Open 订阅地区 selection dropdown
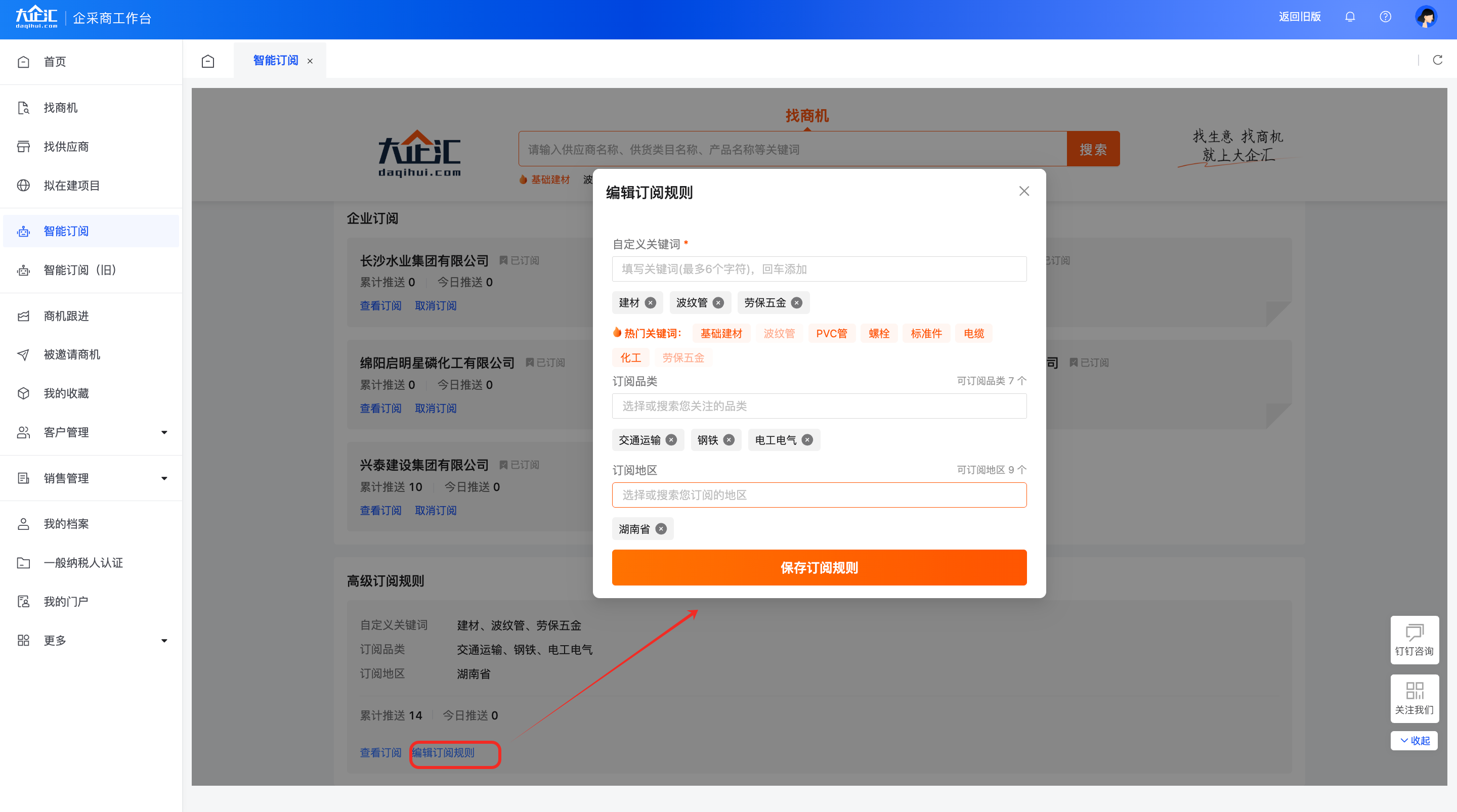 click(819, 495)
